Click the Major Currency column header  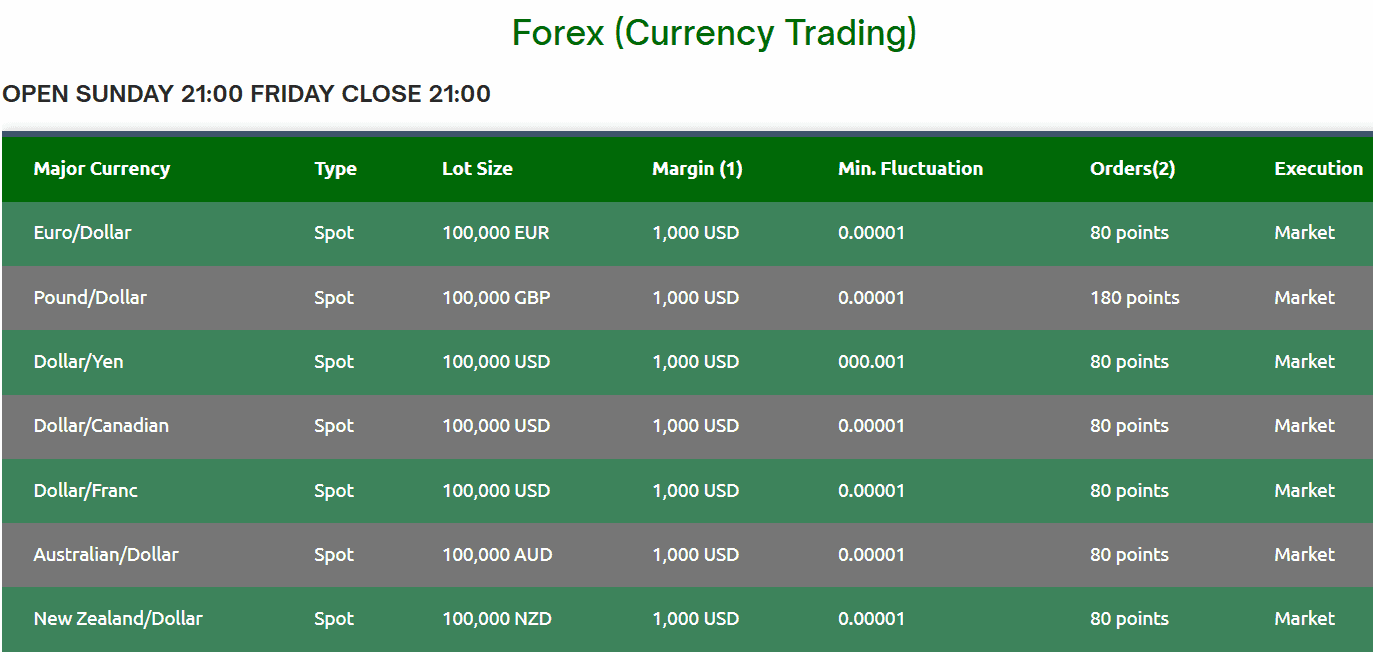pos(102,169)
